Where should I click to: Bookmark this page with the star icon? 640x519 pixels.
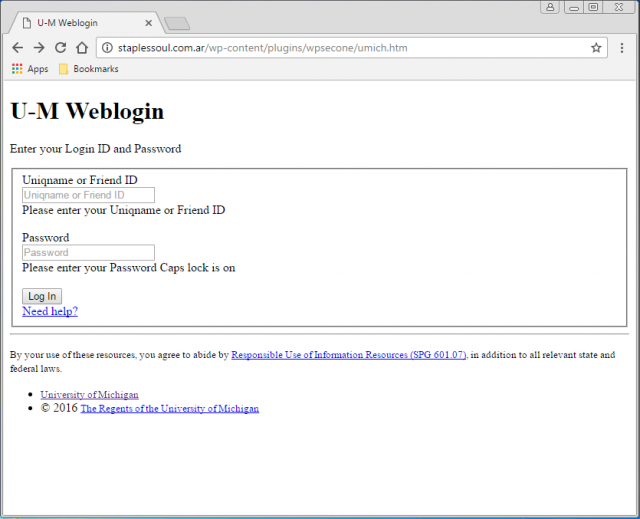(596, 48)
